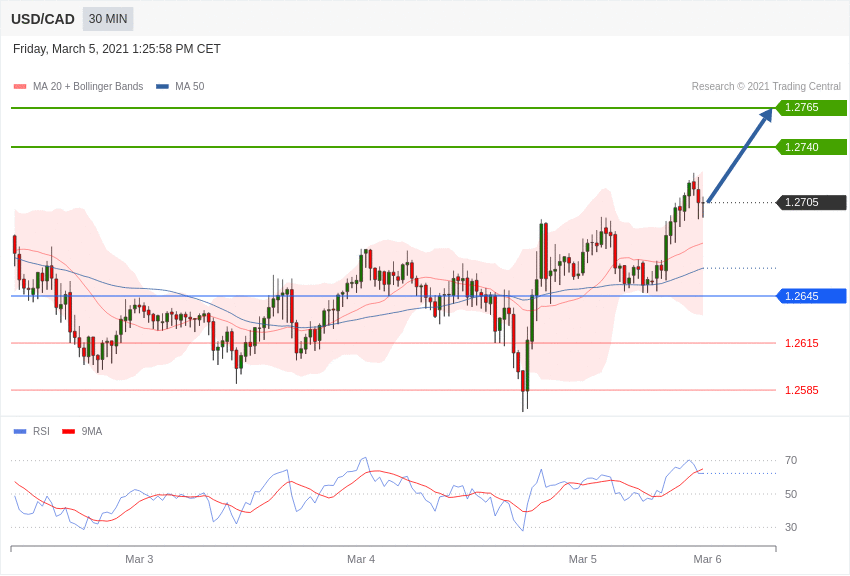The width and height of the screenshot is (850, 576).
Task: Click the RSI blue legend swatch
Action: [20, 431]
